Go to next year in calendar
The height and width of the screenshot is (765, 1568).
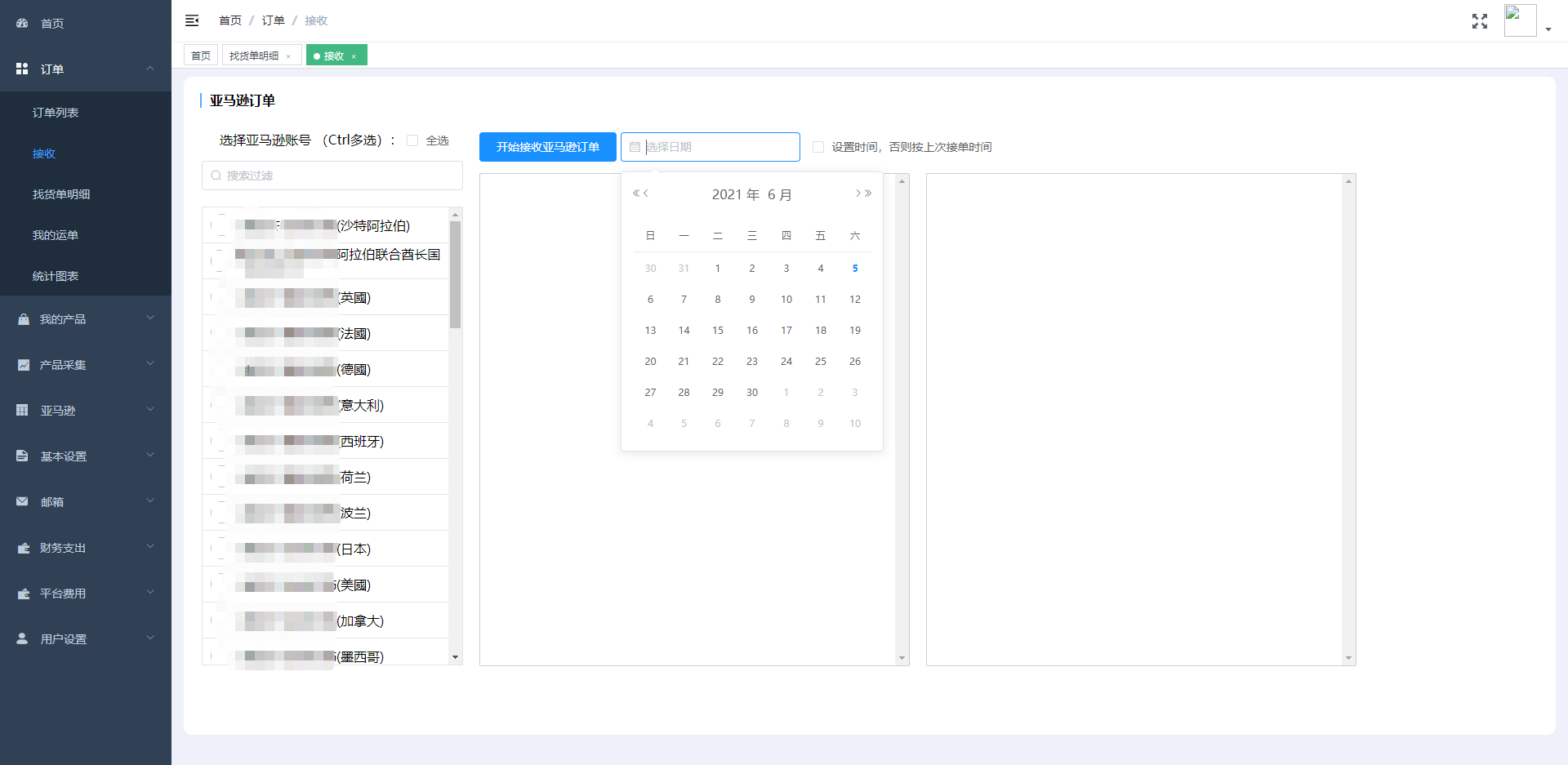tap(868, 193)
